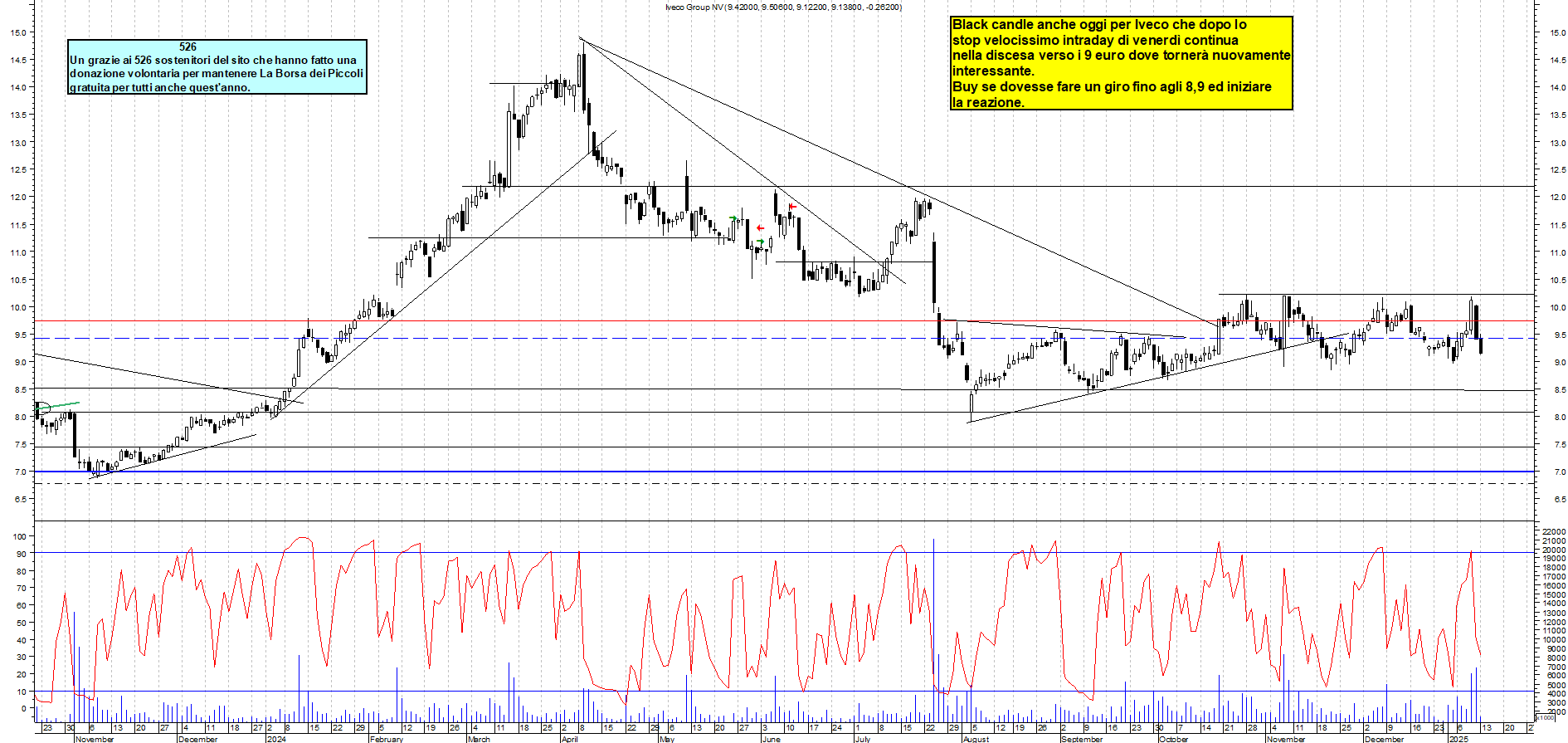
Task: Click the oscillator scale label 100
Action: click(x=21, y=536)
